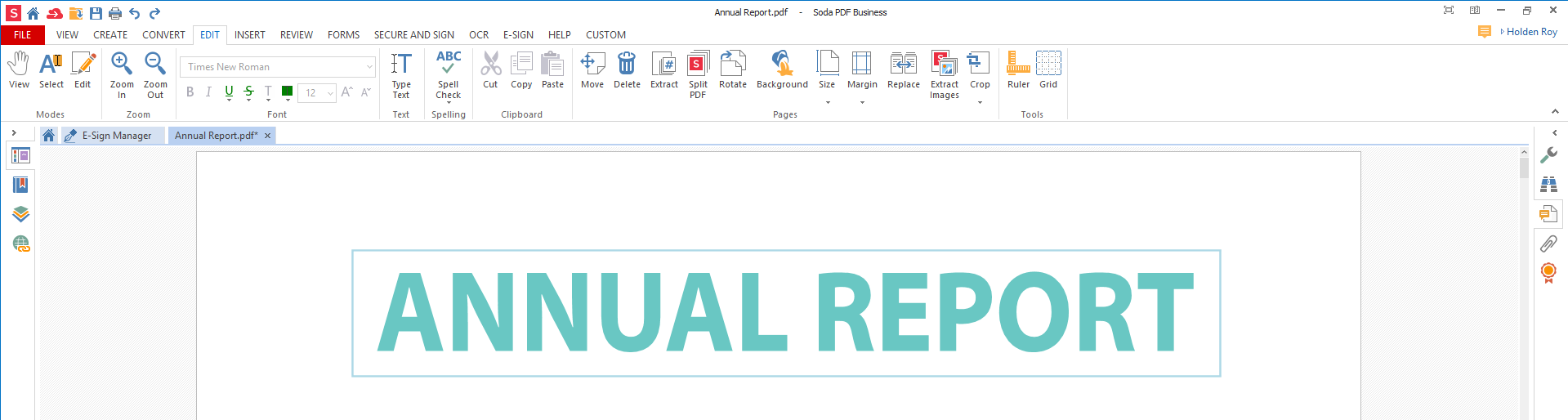Viewport: 1568px width, 420px height.
Task: Click the green font color swatch
Action: 287,91
